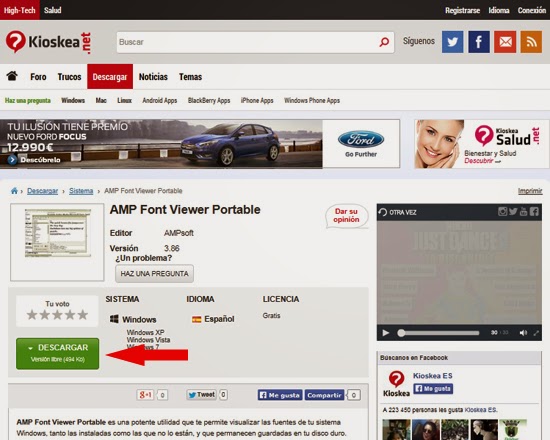The height and width of the screenshot is (440, 550).
Task: Click the Facebook Compartir button
Action: coord(324,395)
